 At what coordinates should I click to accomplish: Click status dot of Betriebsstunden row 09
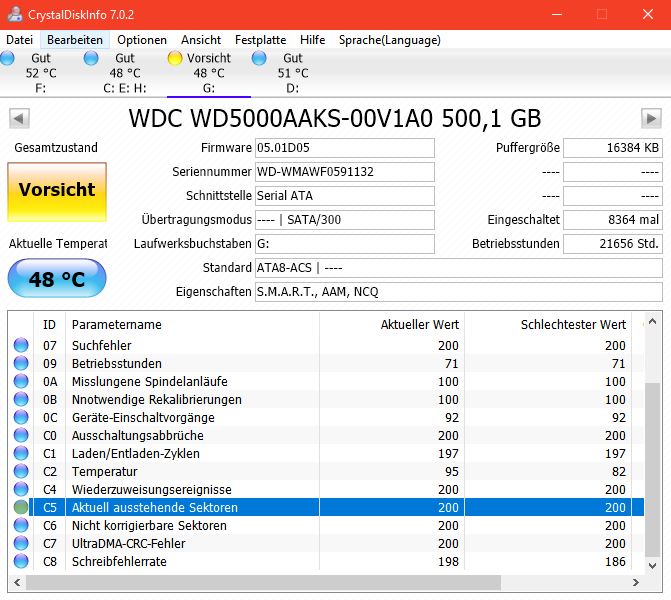point(21,363)
